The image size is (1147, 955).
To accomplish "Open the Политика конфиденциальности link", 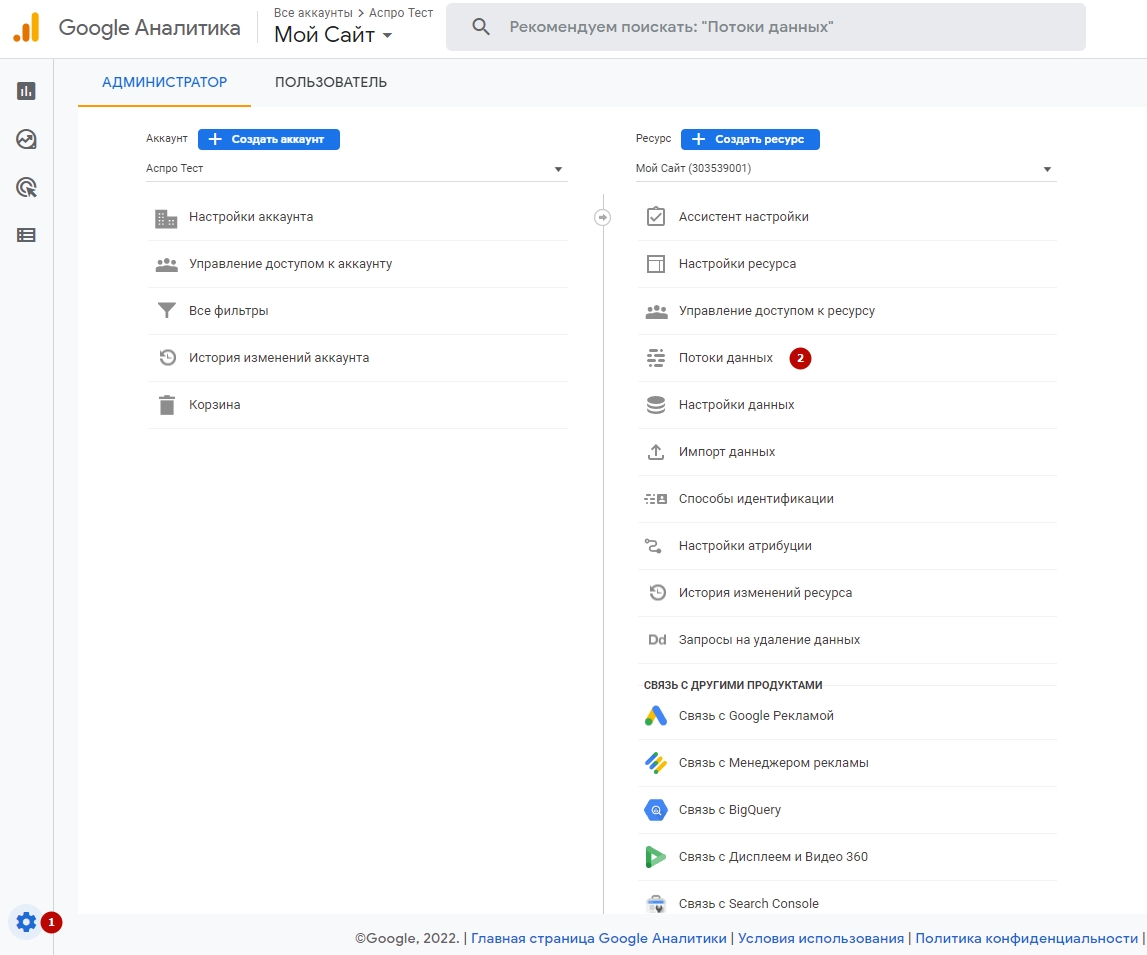I will (x=1026, y=938).
